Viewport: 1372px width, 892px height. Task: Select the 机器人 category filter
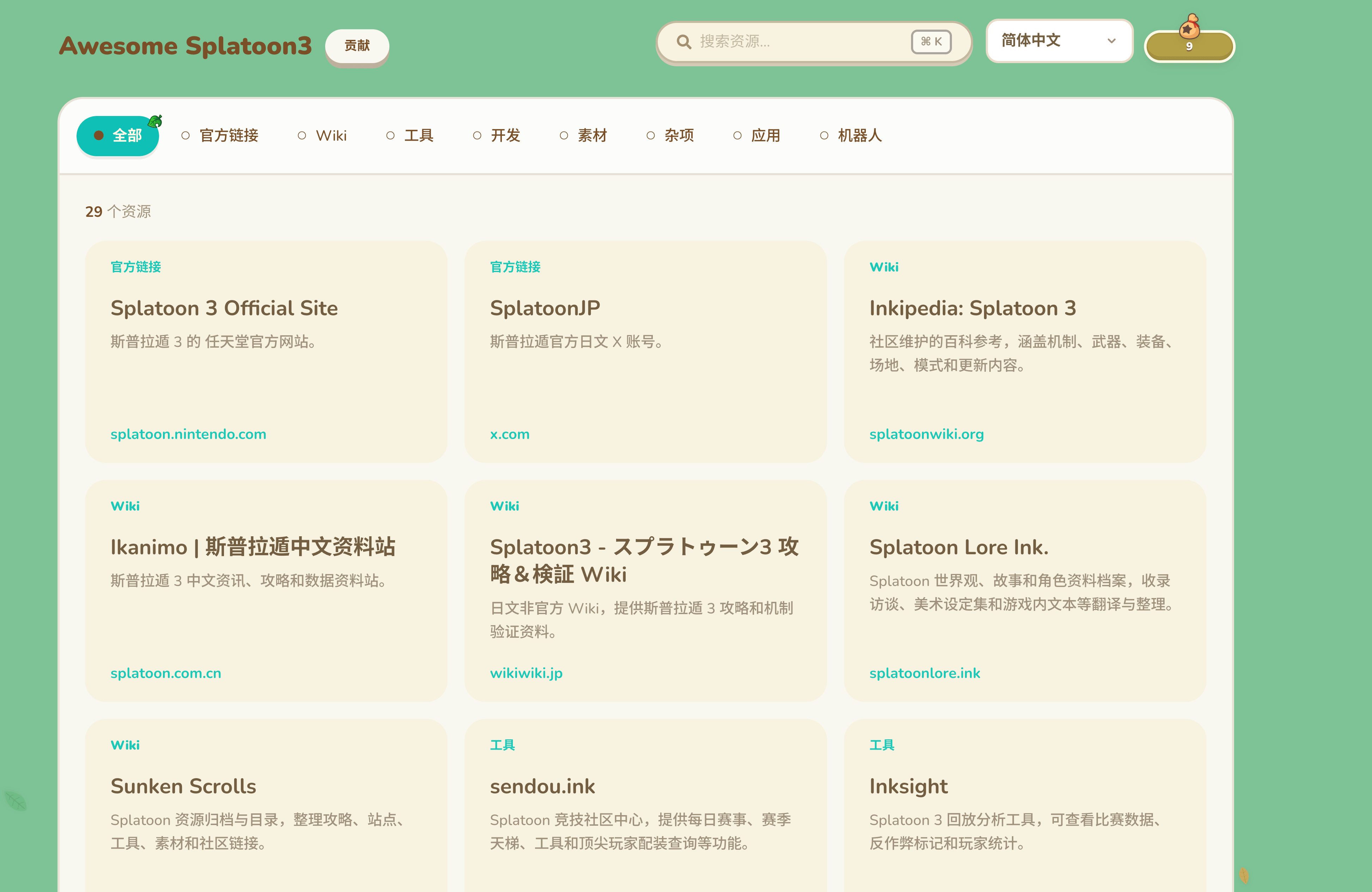(x=851, y=135)
